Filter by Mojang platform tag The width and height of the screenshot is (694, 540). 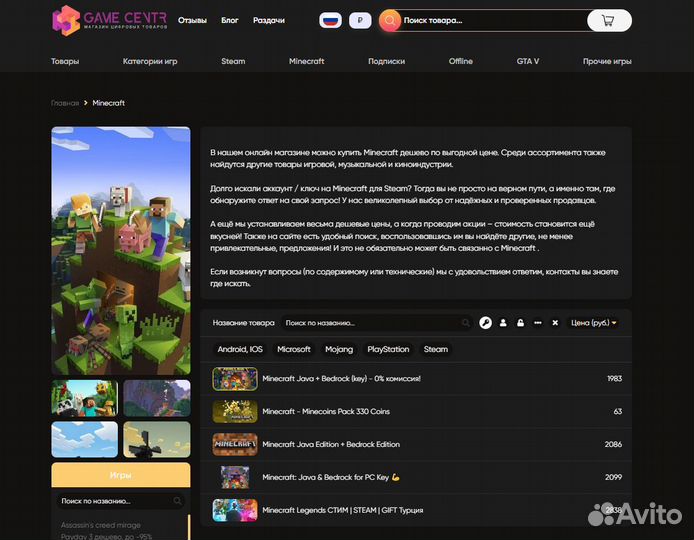(x=339, y=349)
